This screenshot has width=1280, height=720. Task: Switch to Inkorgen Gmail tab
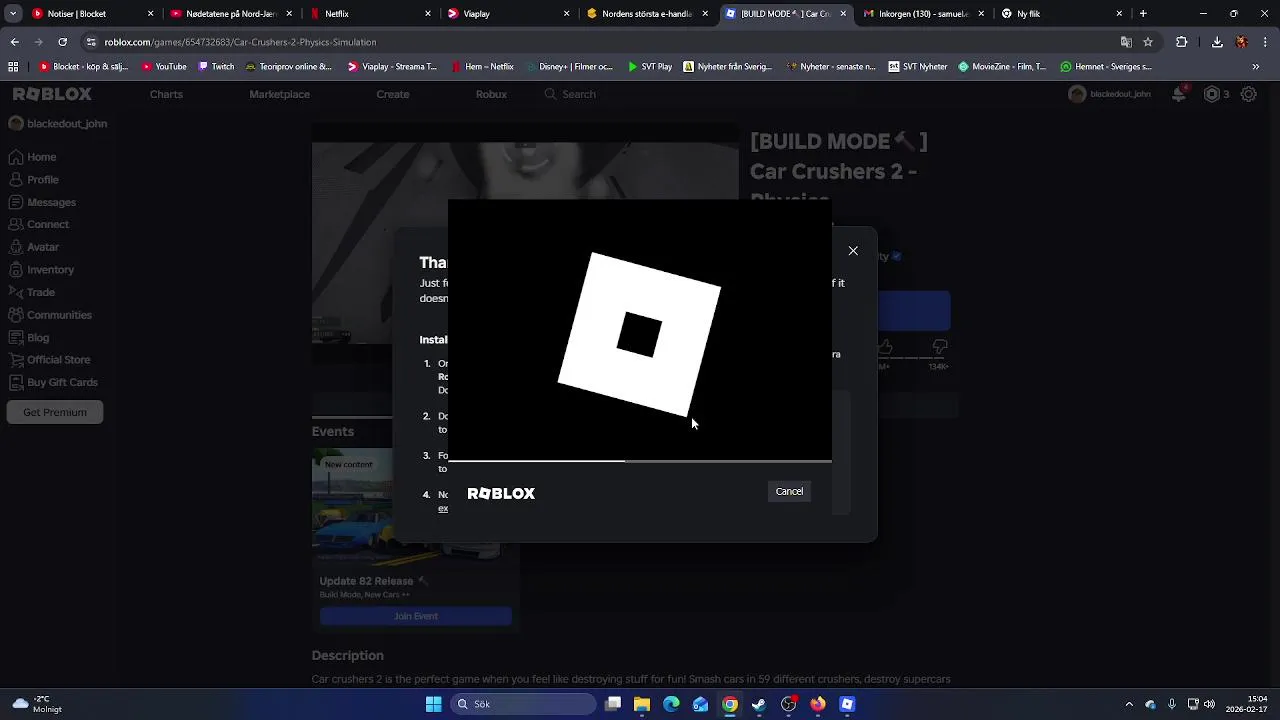(923, 14)
